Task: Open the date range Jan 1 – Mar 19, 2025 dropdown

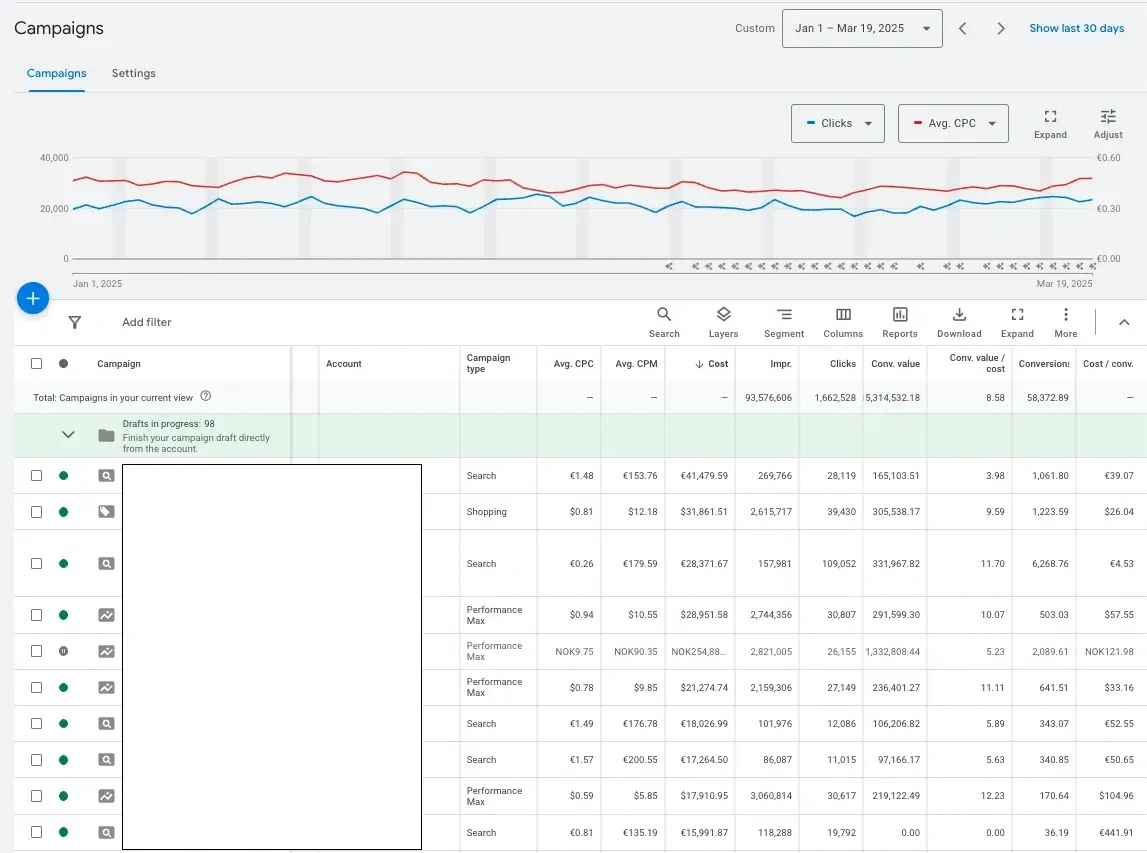Action: pyautogui.click(x=862, y=29)
